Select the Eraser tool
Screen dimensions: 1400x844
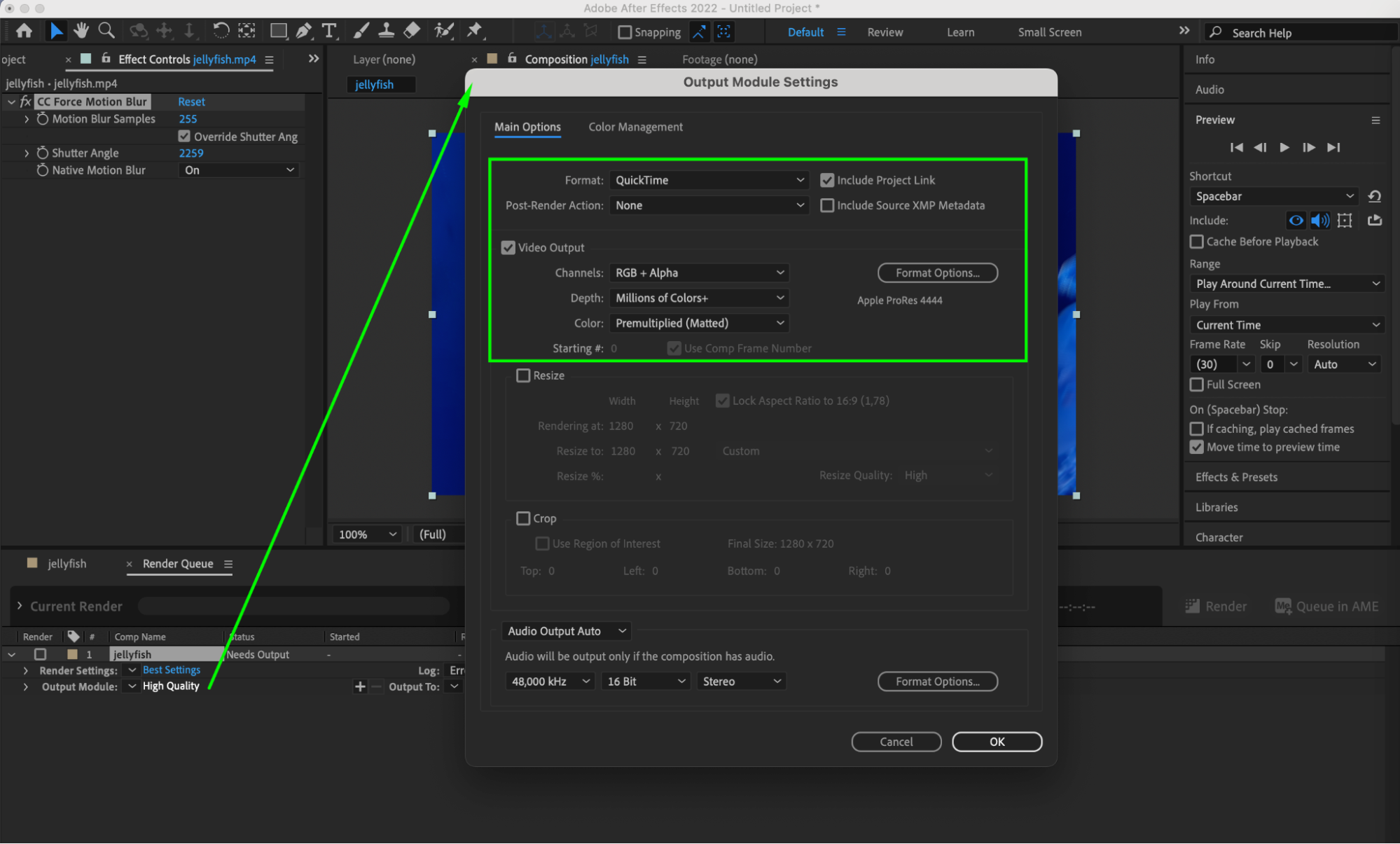(413, 30)
